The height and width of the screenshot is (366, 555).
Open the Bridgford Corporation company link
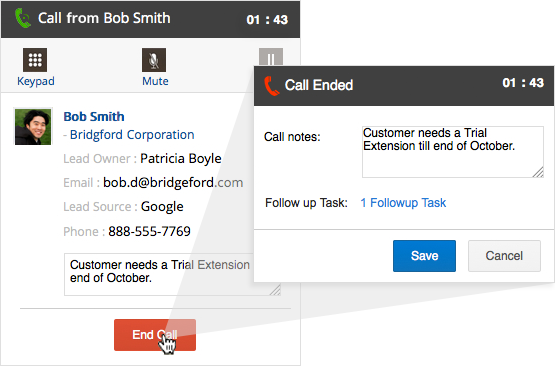[x=132, y=135]
